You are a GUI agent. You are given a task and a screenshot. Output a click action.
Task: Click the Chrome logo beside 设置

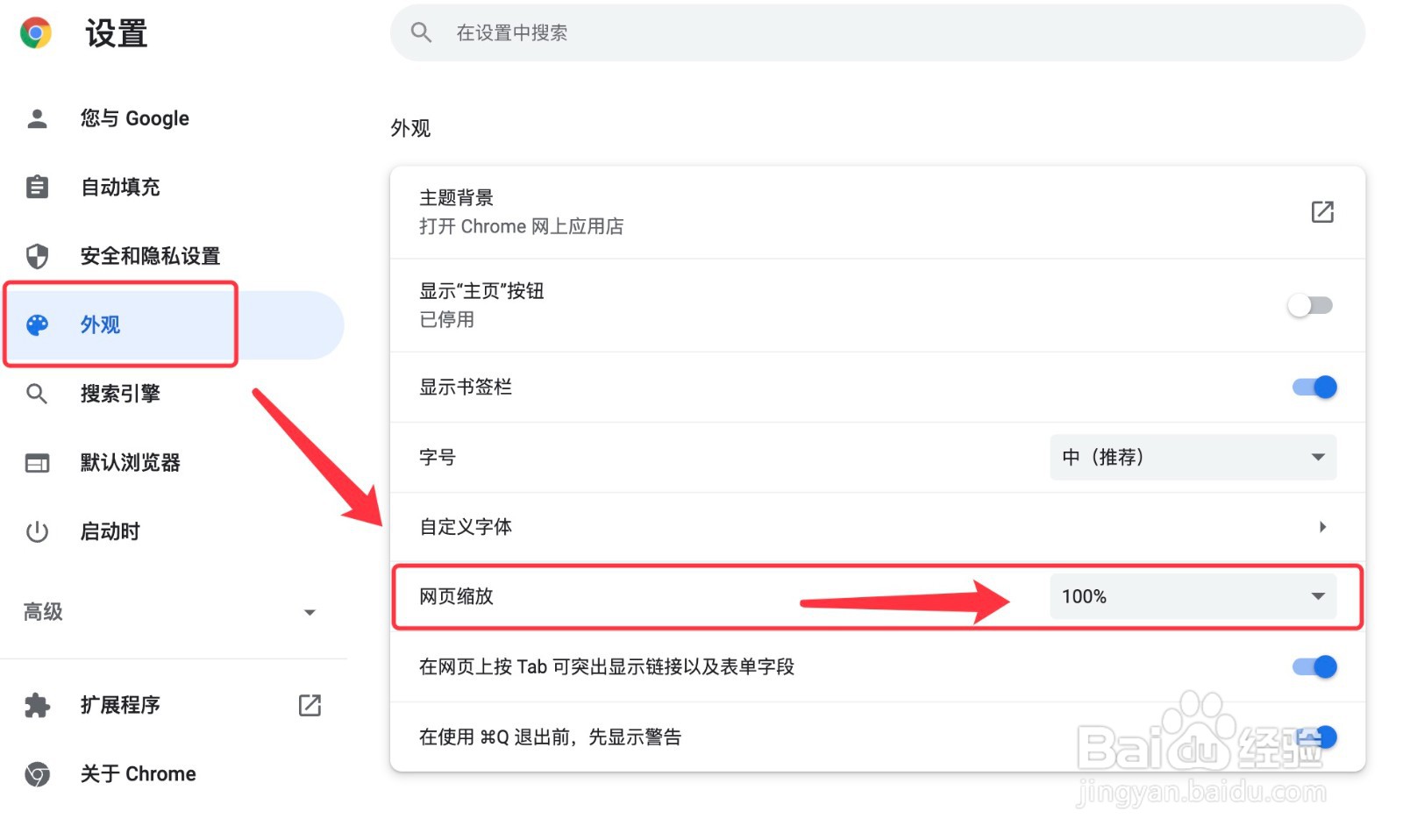point(36,33)
